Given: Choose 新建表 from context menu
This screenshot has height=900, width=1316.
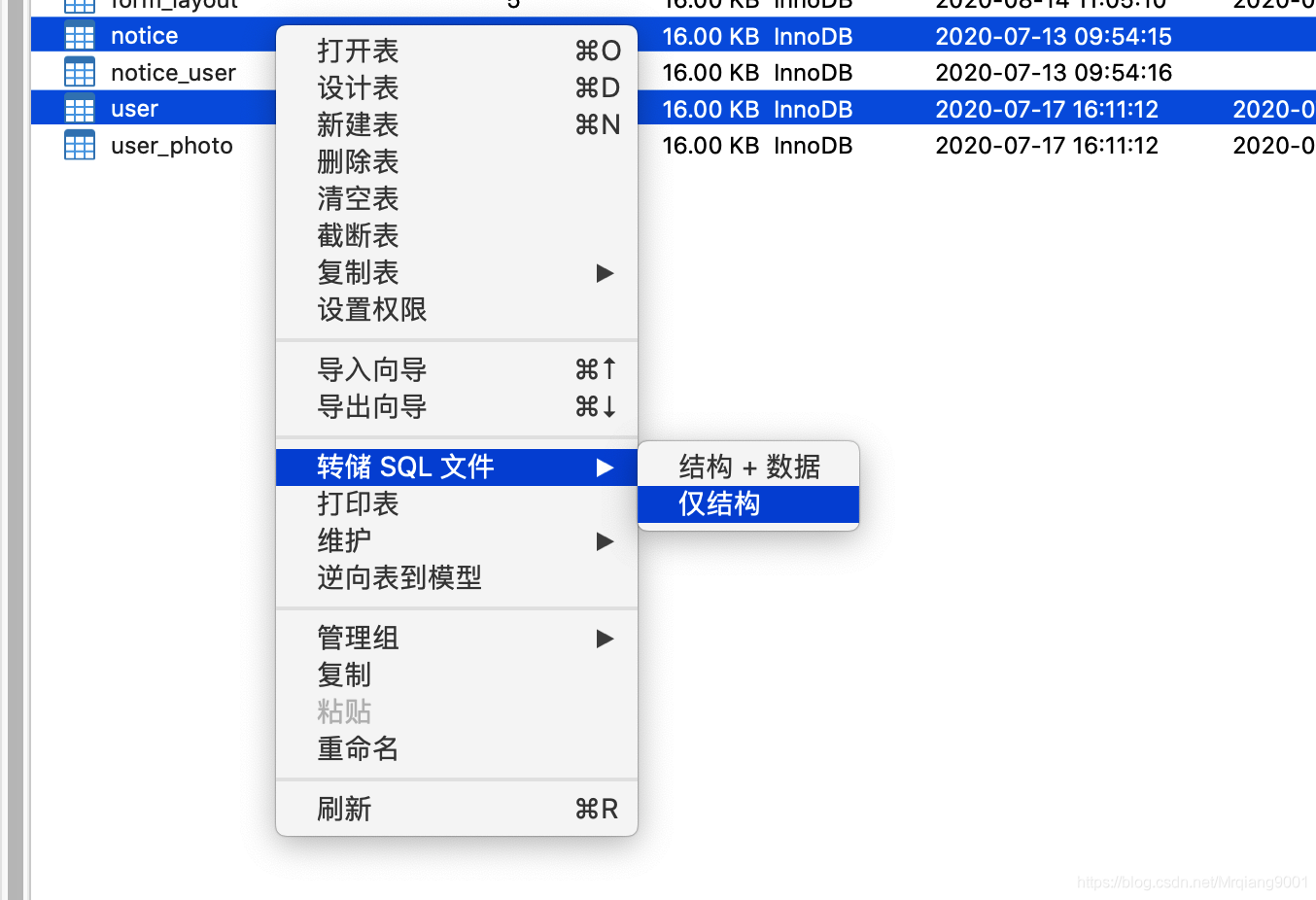Looking at the screenshot, I should 457,124.
